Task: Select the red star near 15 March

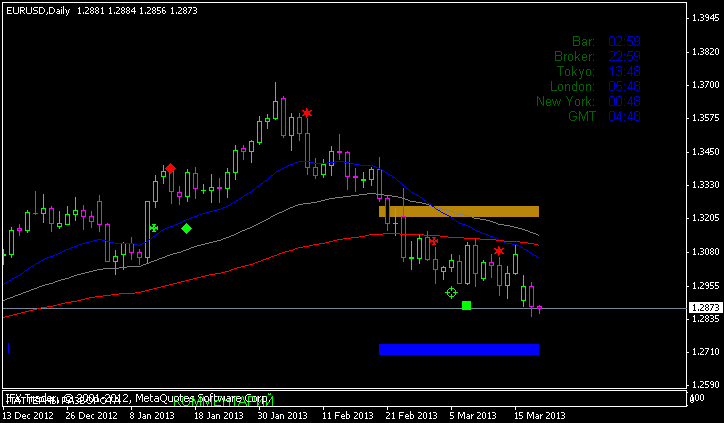Action: point(499,251)
